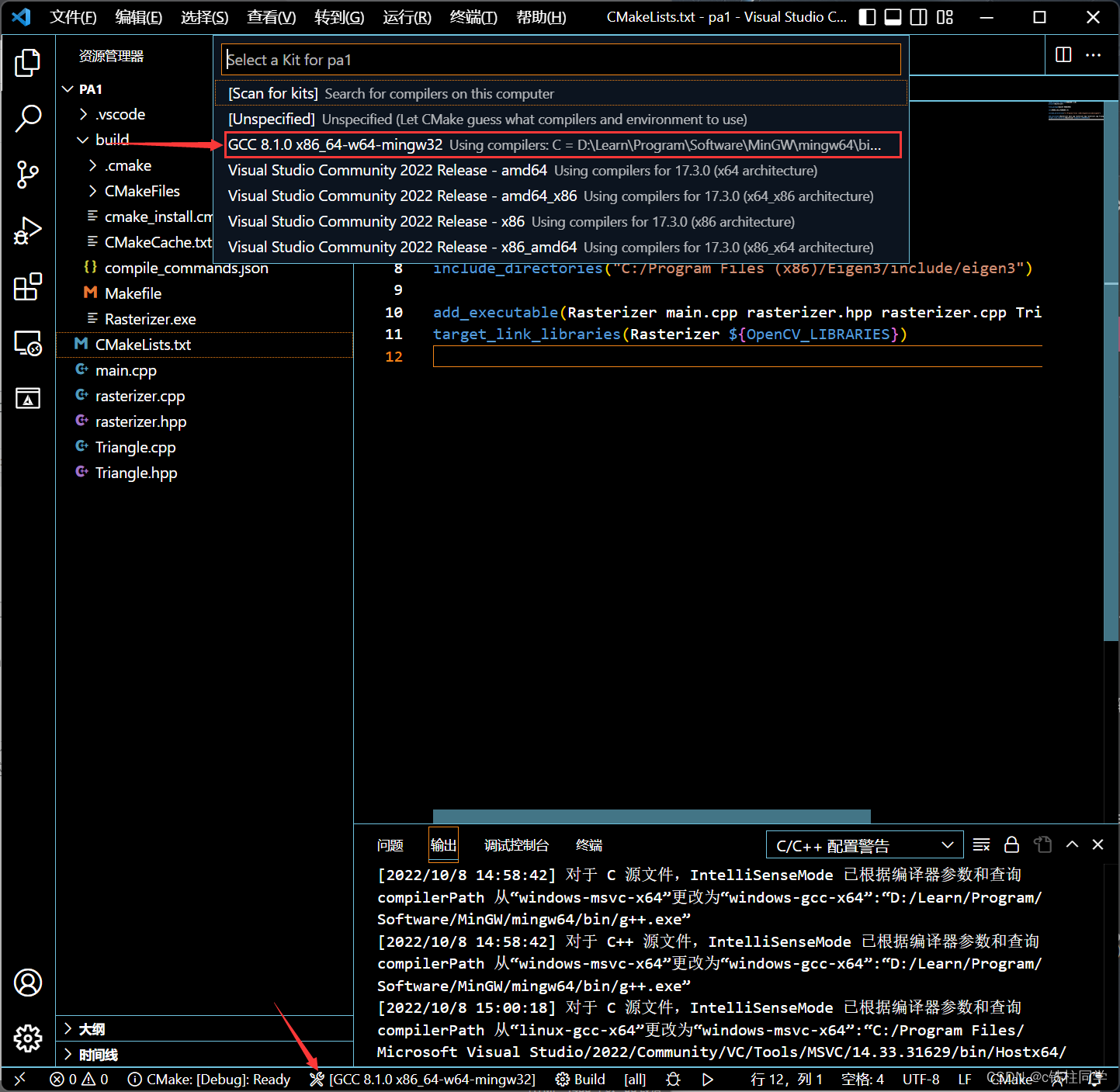Open the 终端(T) menu

point(473,17)
